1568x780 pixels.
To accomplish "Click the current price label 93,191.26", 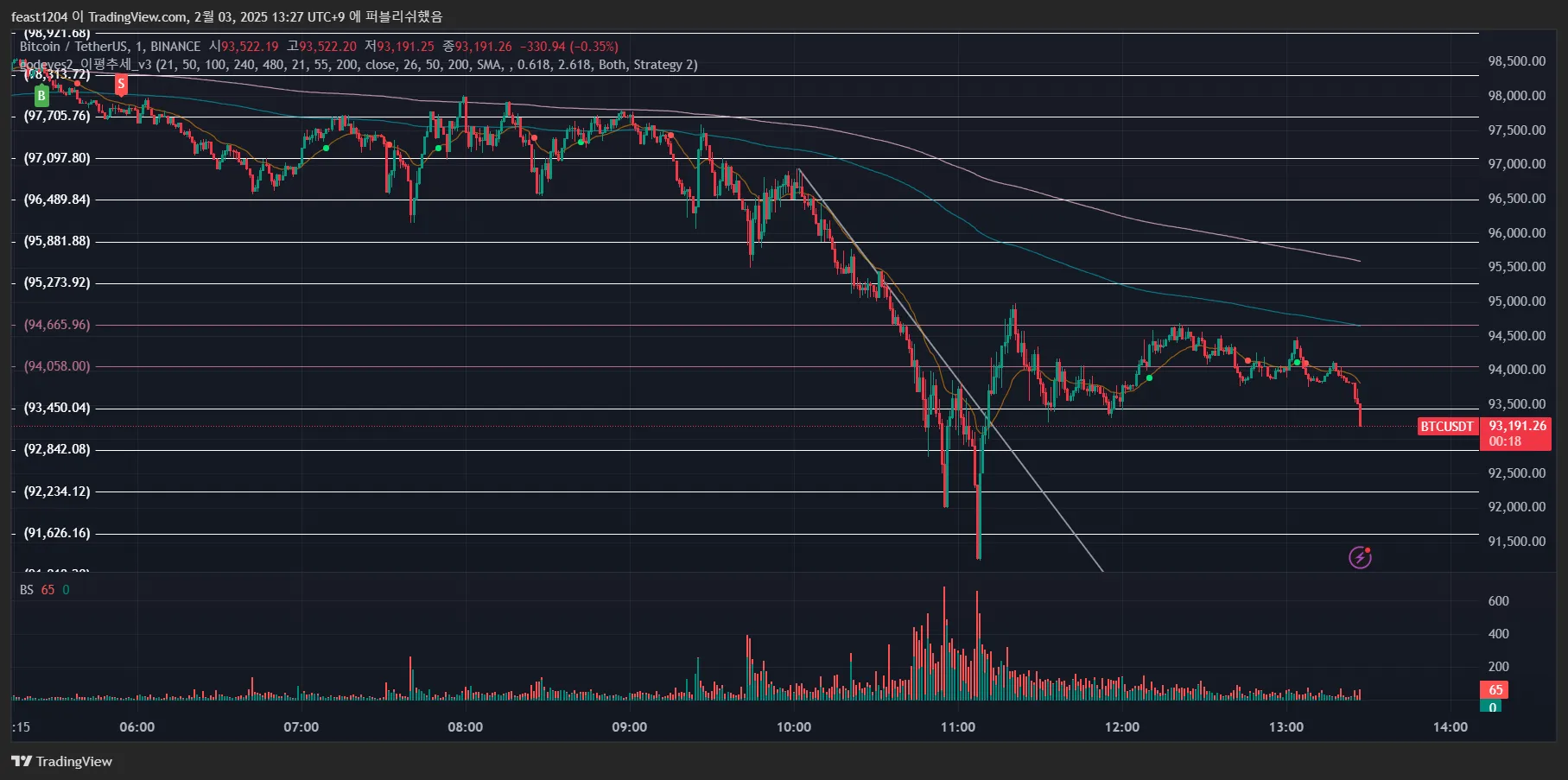I will click(x=1517, y=426).
